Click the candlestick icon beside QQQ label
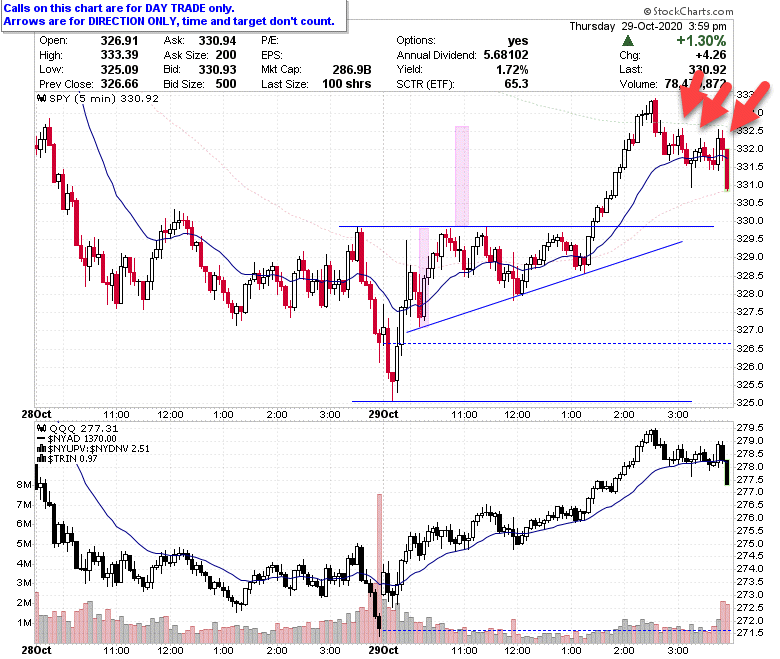 point(42,429)
